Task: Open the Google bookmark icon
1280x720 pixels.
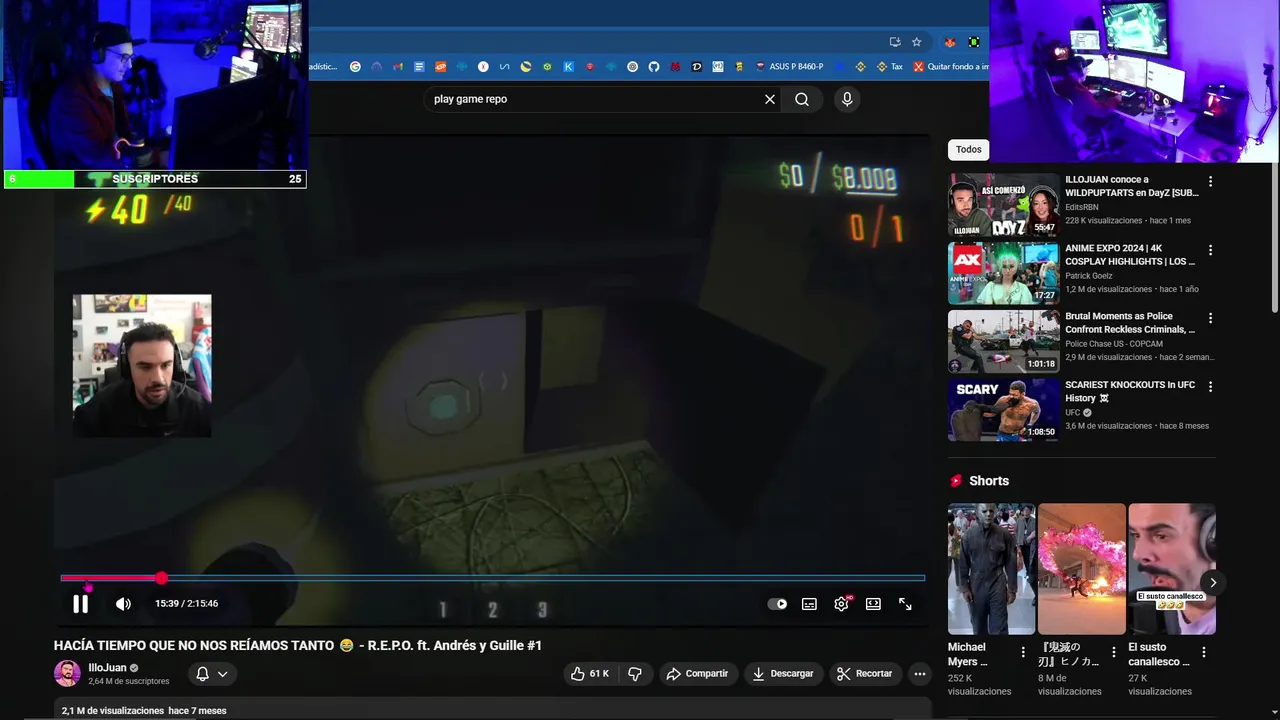Action: (355, 67)
